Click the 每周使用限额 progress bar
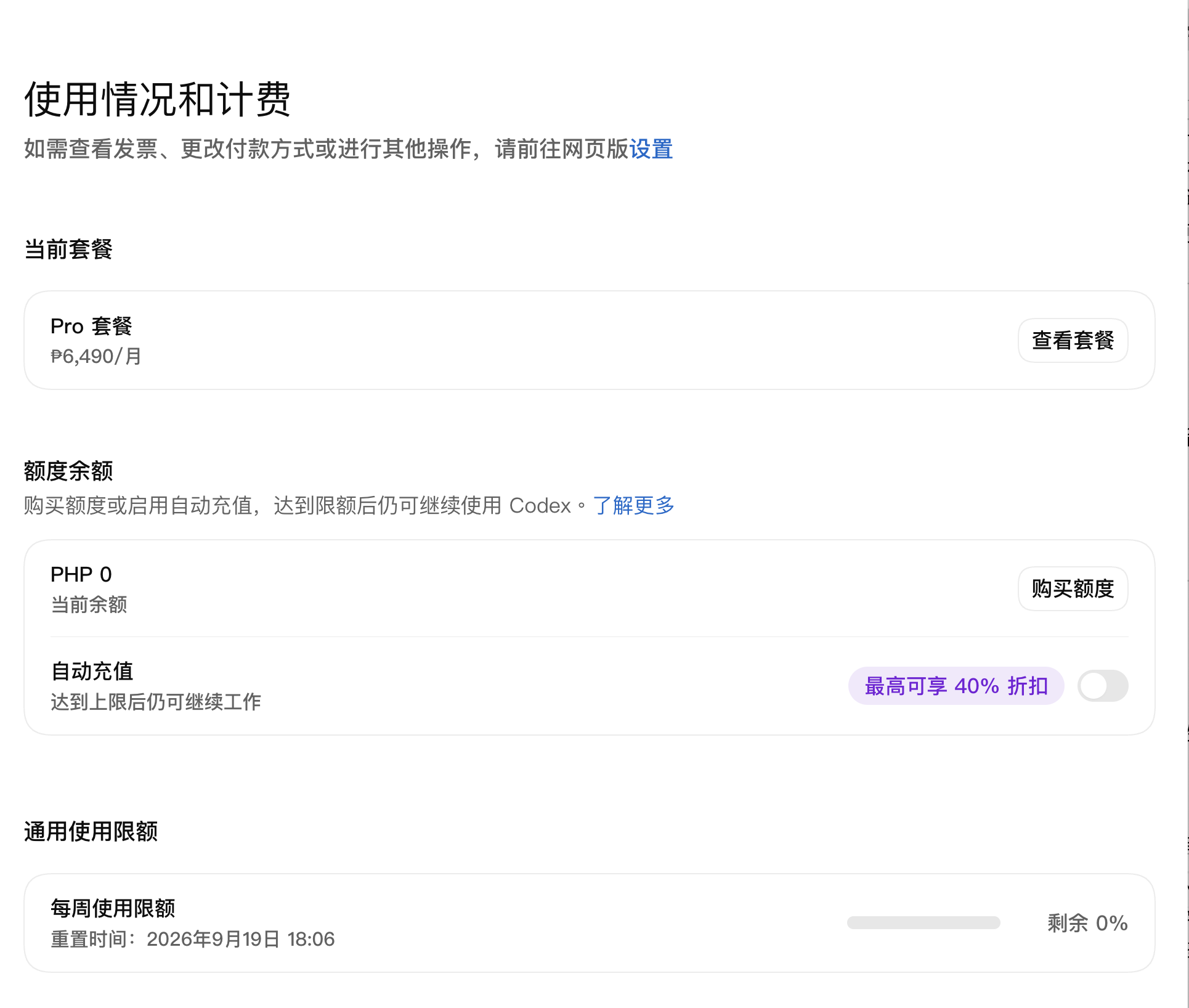The height and width of the screenshot is (1008, 1189). click(x=923, y=922)
